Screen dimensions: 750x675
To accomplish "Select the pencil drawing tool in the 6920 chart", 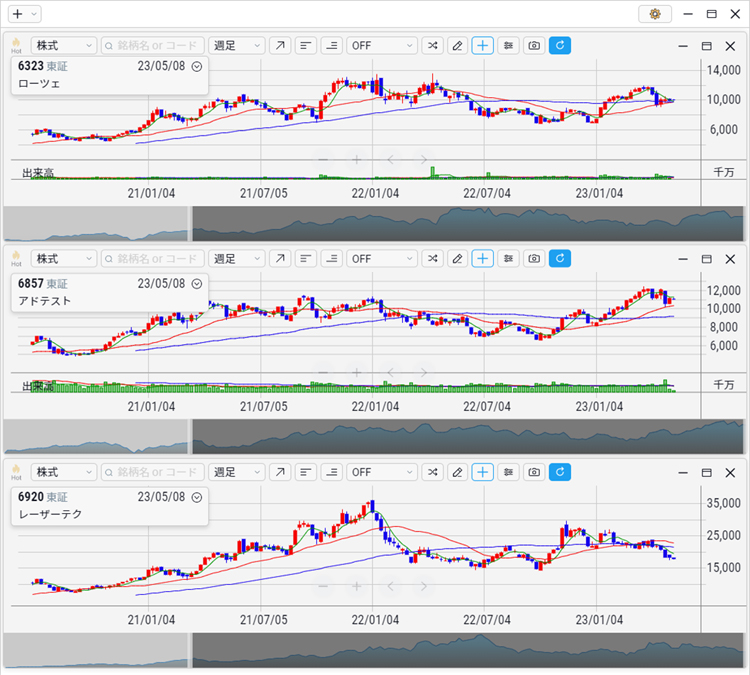I will (x=457, y=472).
